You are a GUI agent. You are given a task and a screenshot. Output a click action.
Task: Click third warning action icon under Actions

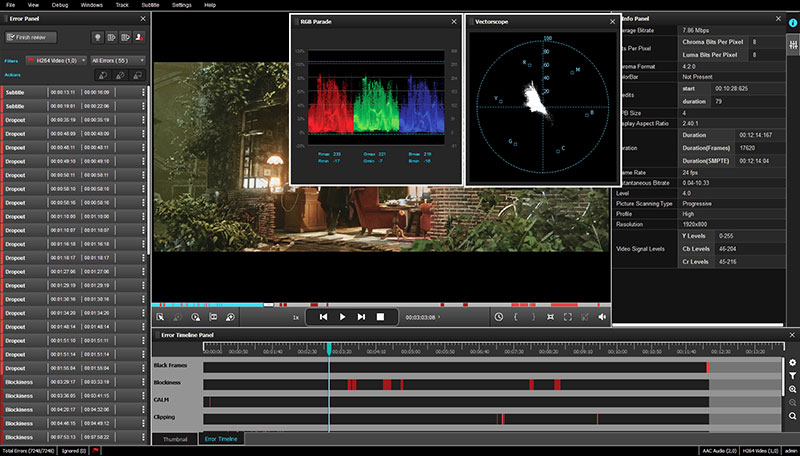[x=137, y=75]
